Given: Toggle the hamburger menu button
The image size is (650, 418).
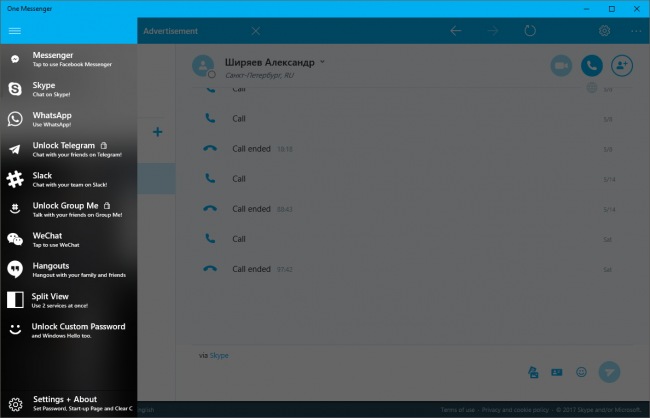Looking at the screenshot, I should coord(15,31).
